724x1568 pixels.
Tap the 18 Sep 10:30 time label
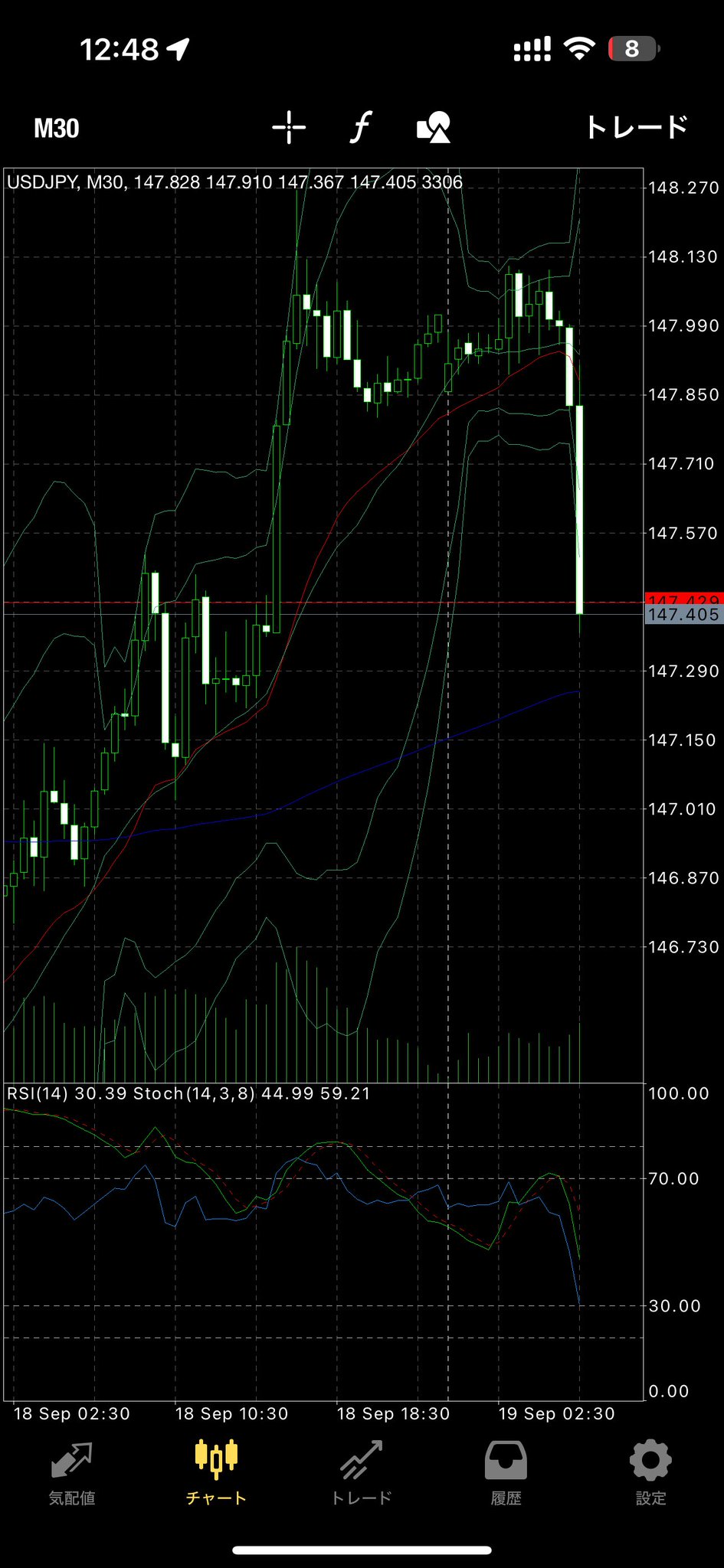231,1413
